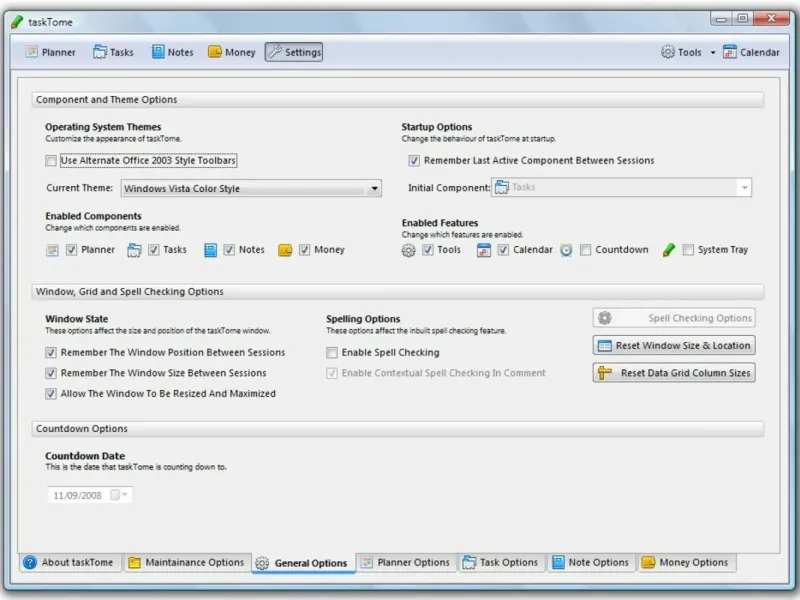The width and height of the screenshot is (800, 600).
Task: Toggle the Planner component checkbox
Action: (71, 249)
